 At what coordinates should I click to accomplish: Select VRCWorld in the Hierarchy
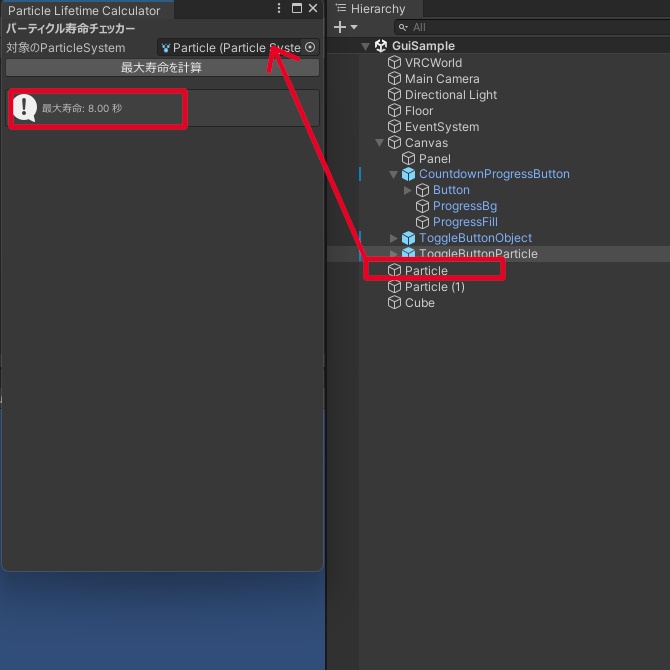coord(433,63)
